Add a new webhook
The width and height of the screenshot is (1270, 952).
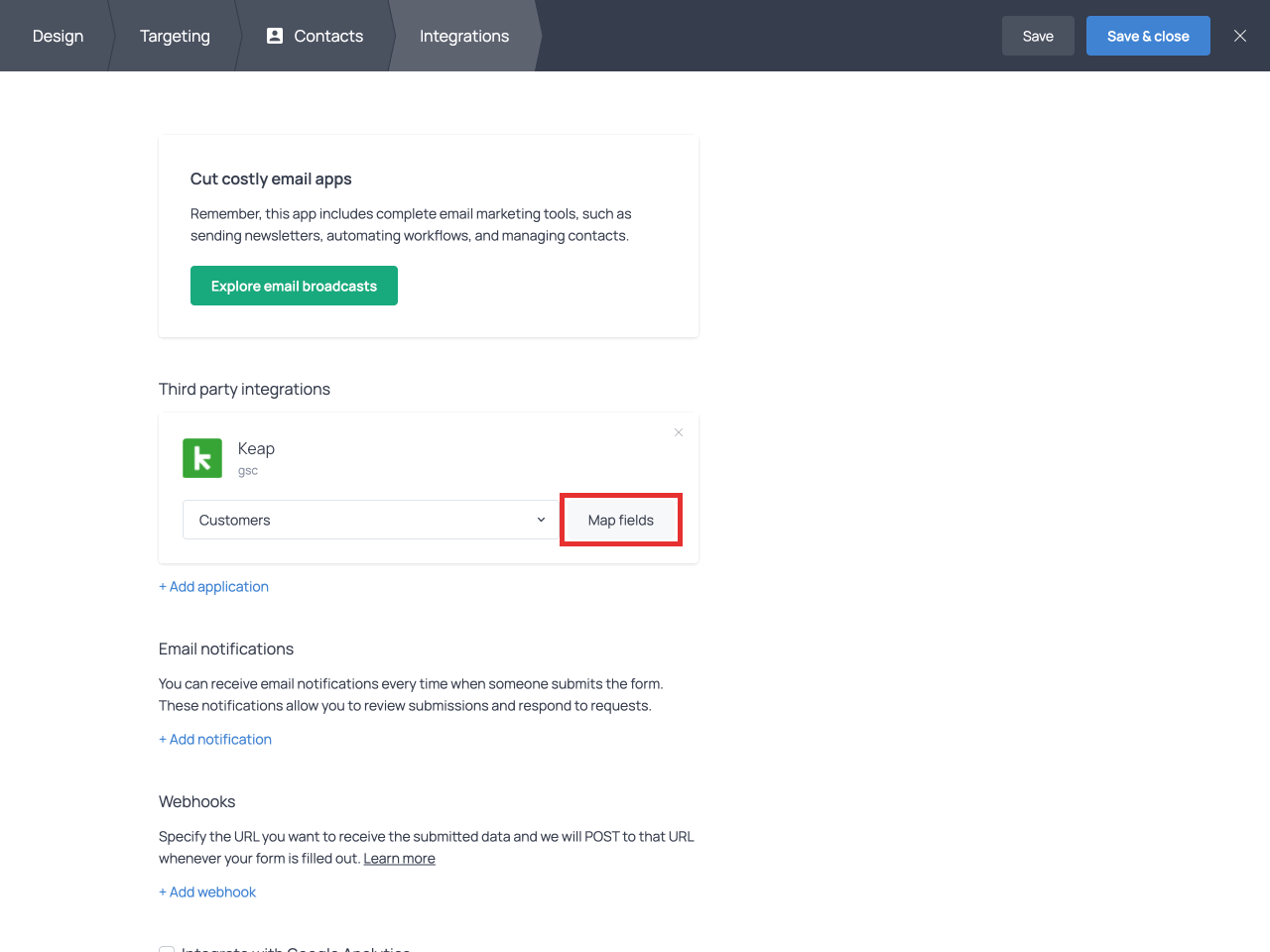coord(207,892)
